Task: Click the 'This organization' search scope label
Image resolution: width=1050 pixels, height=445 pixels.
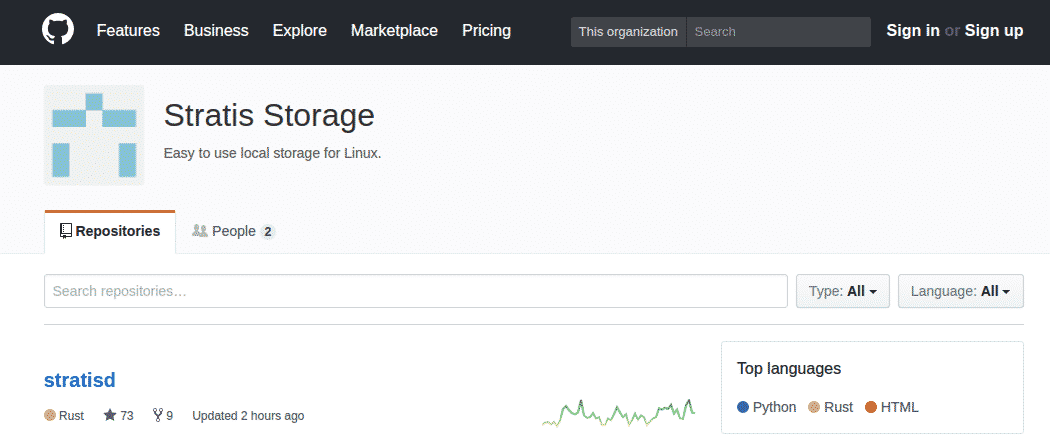Action: [628, 31]
